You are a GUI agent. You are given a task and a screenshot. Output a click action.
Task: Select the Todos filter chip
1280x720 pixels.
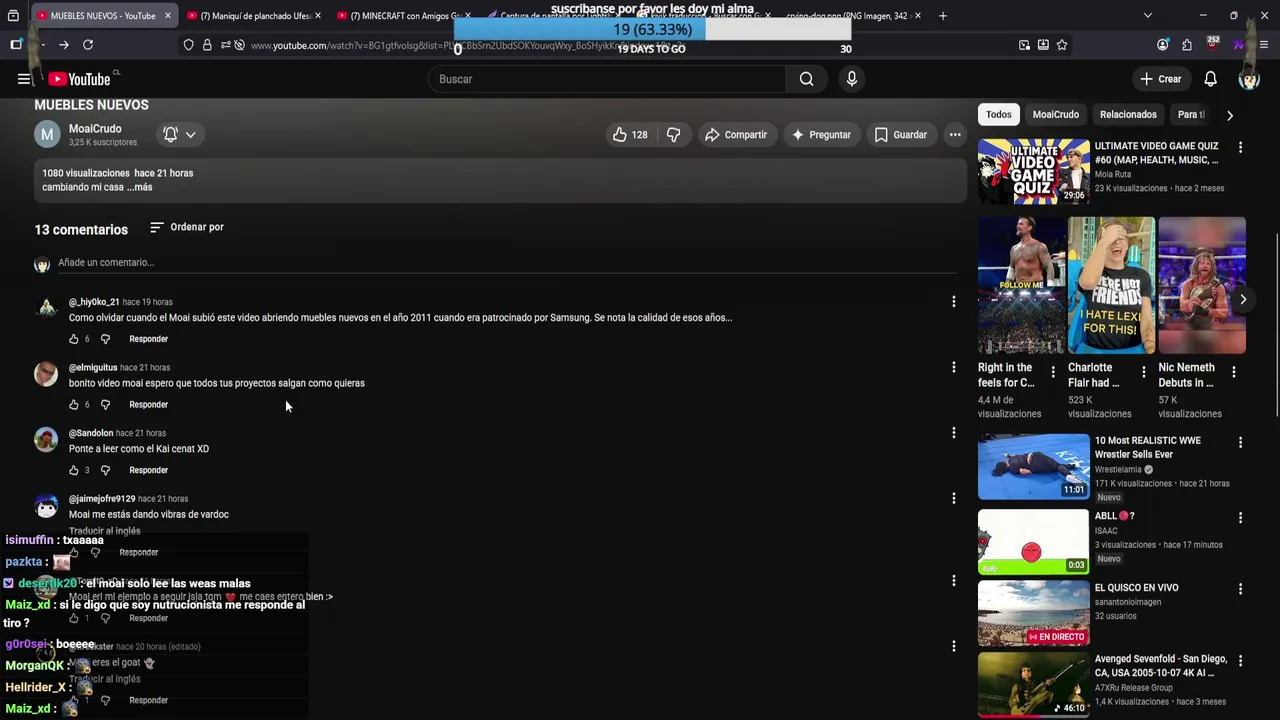(x=999, y=115)
